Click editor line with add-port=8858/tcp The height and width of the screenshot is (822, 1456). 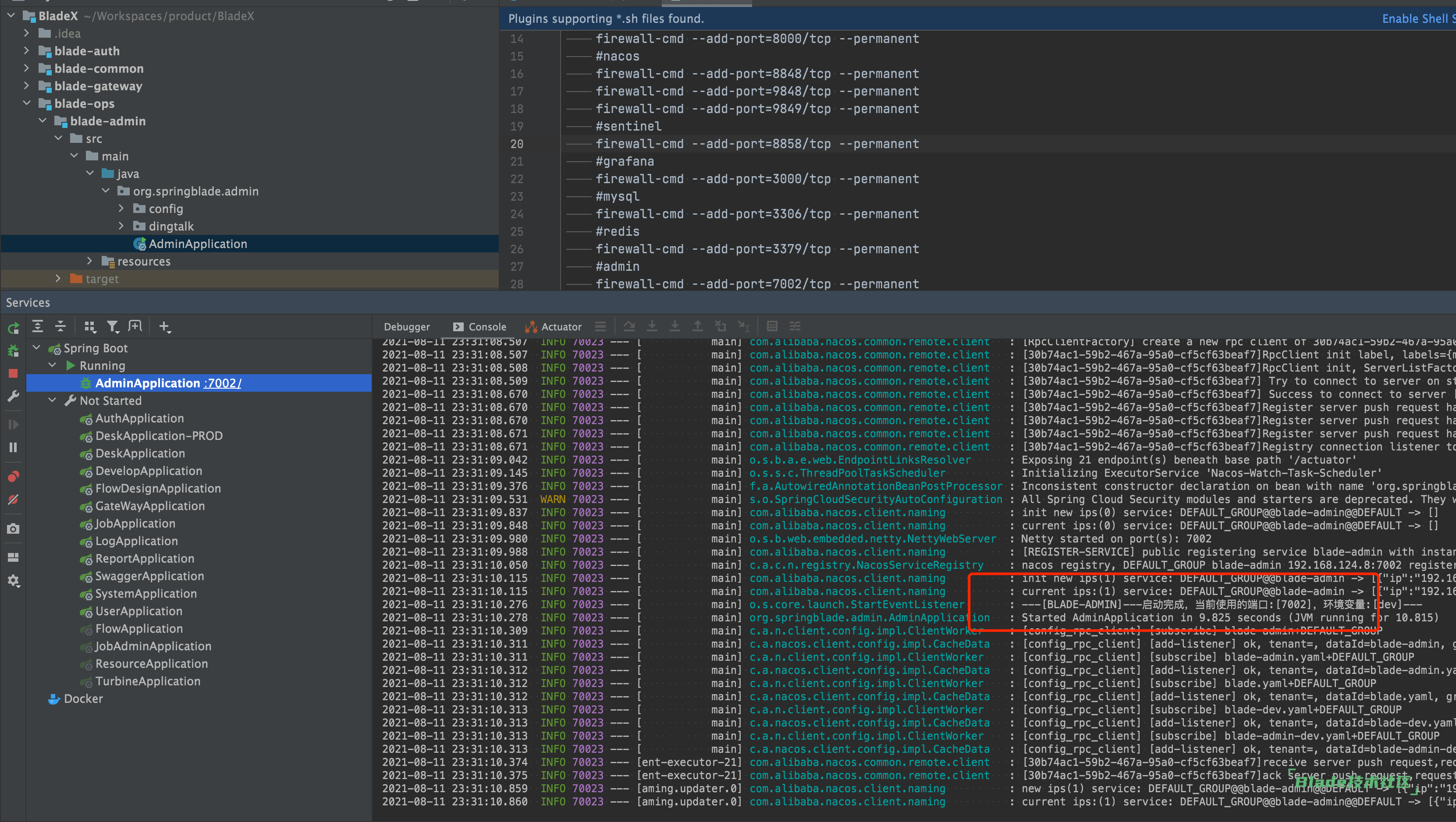click(x=757, y=143)
